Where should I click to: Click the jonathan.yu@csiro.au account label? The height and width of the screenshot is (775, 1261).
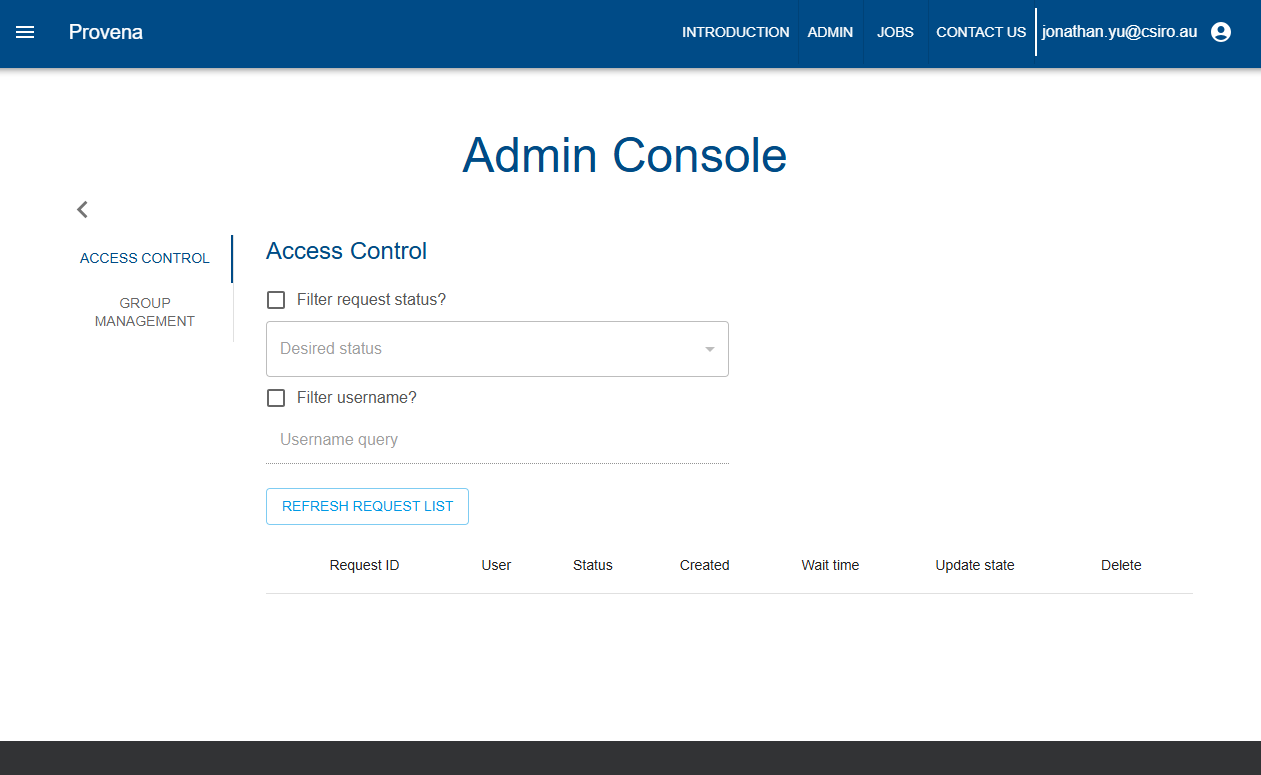pos(1119,32)
